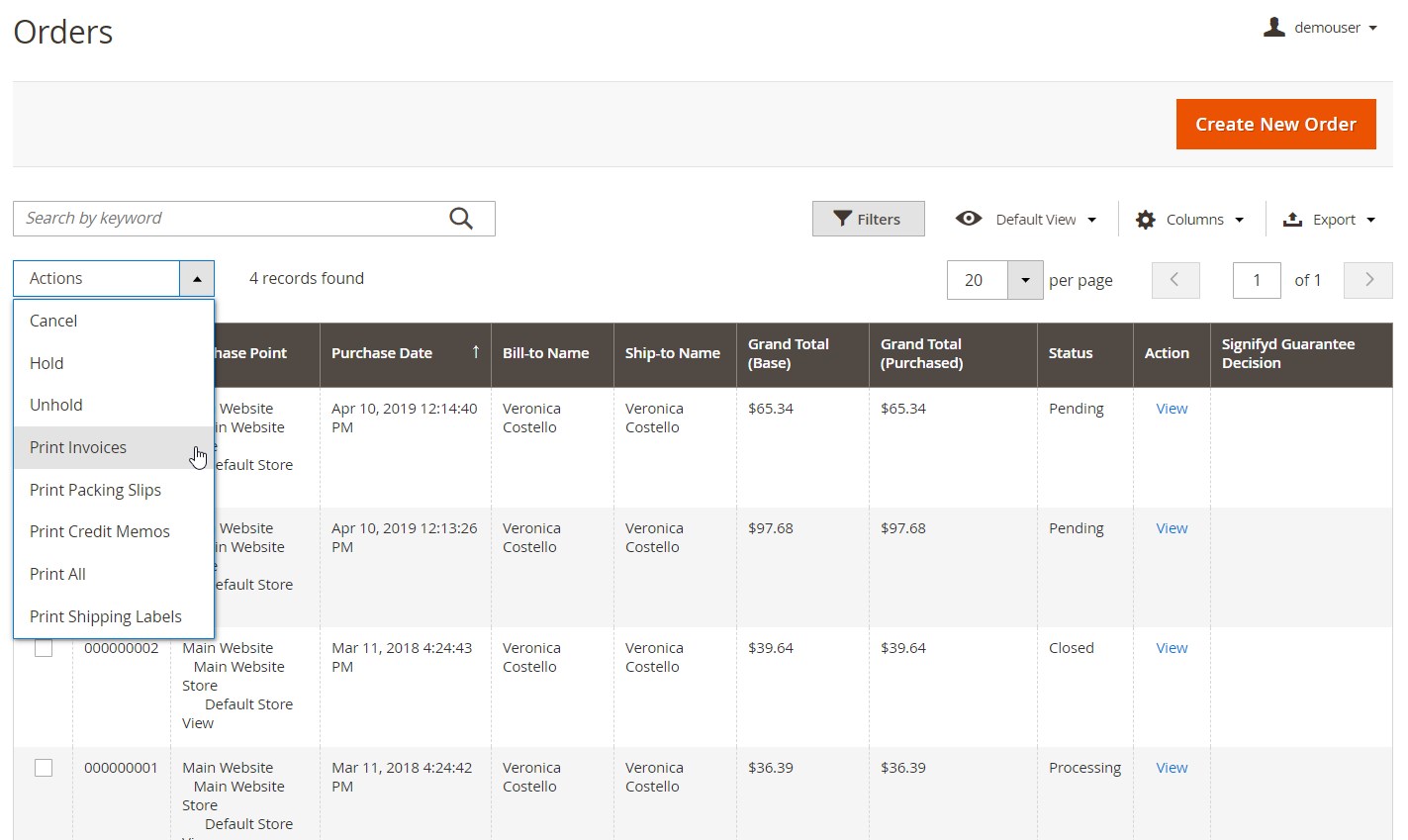The width and height of the screenshot is (1408, 840).
Task: Collapse the Actions dropdown
Action: click(x=197, y=279)
